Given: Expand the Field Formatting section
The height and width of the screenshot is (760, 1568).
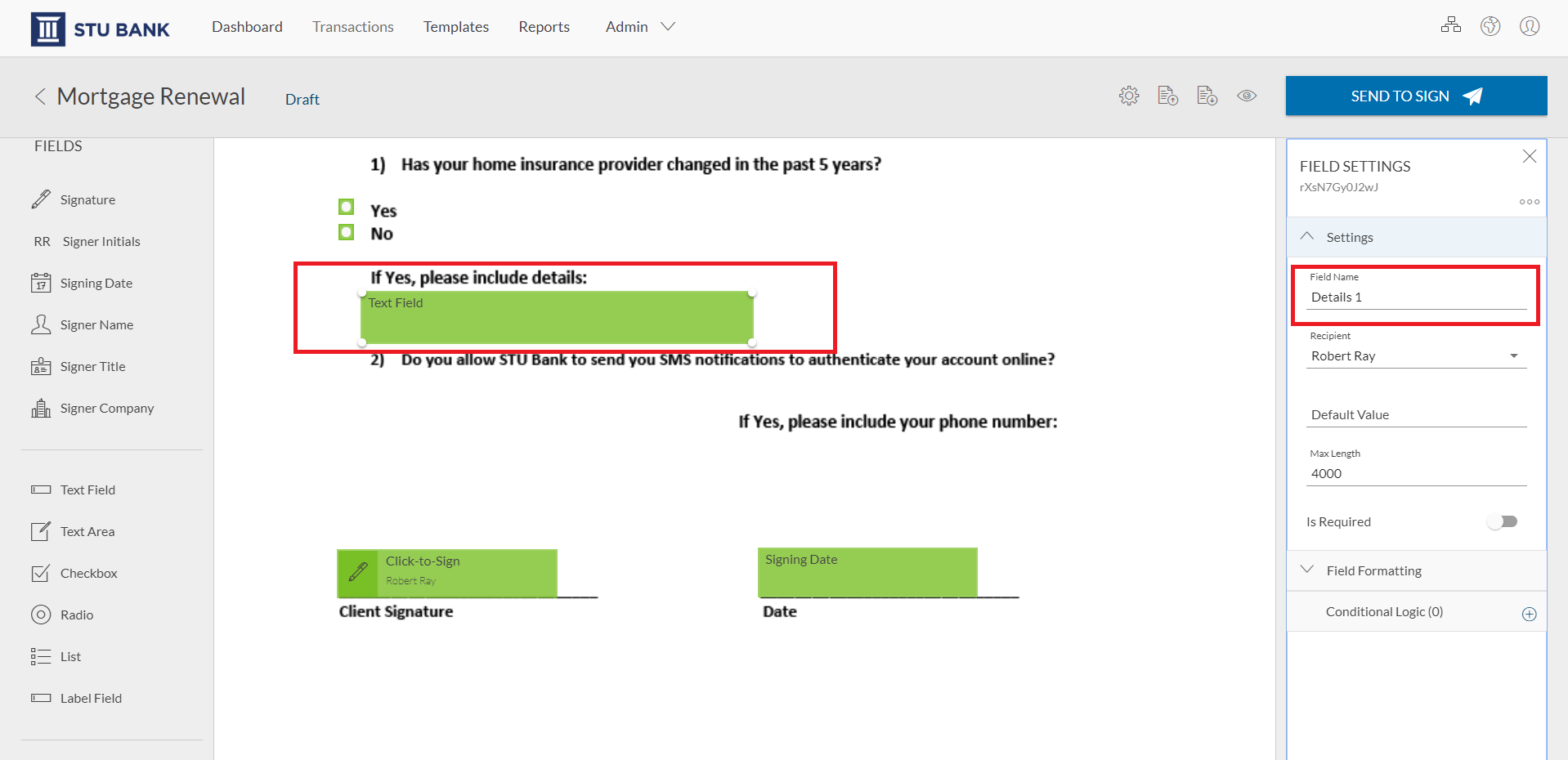Looking at the screenshot, I should tap(1416, 570).
